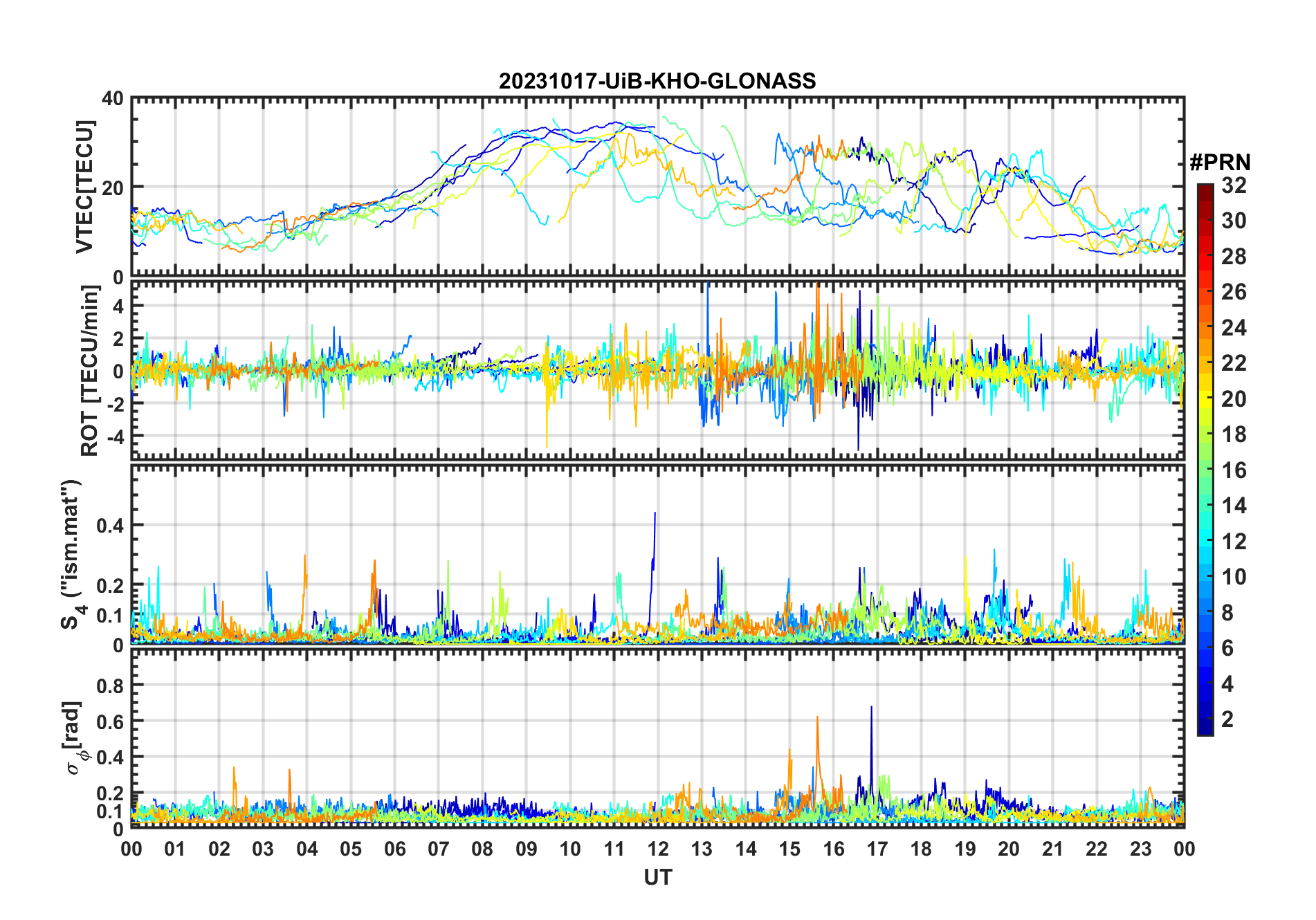The height and width of the screenshot is (920, 1316).
Task: Click the 0.8 tick on σφ axis
Action: [x=109, y=686]
